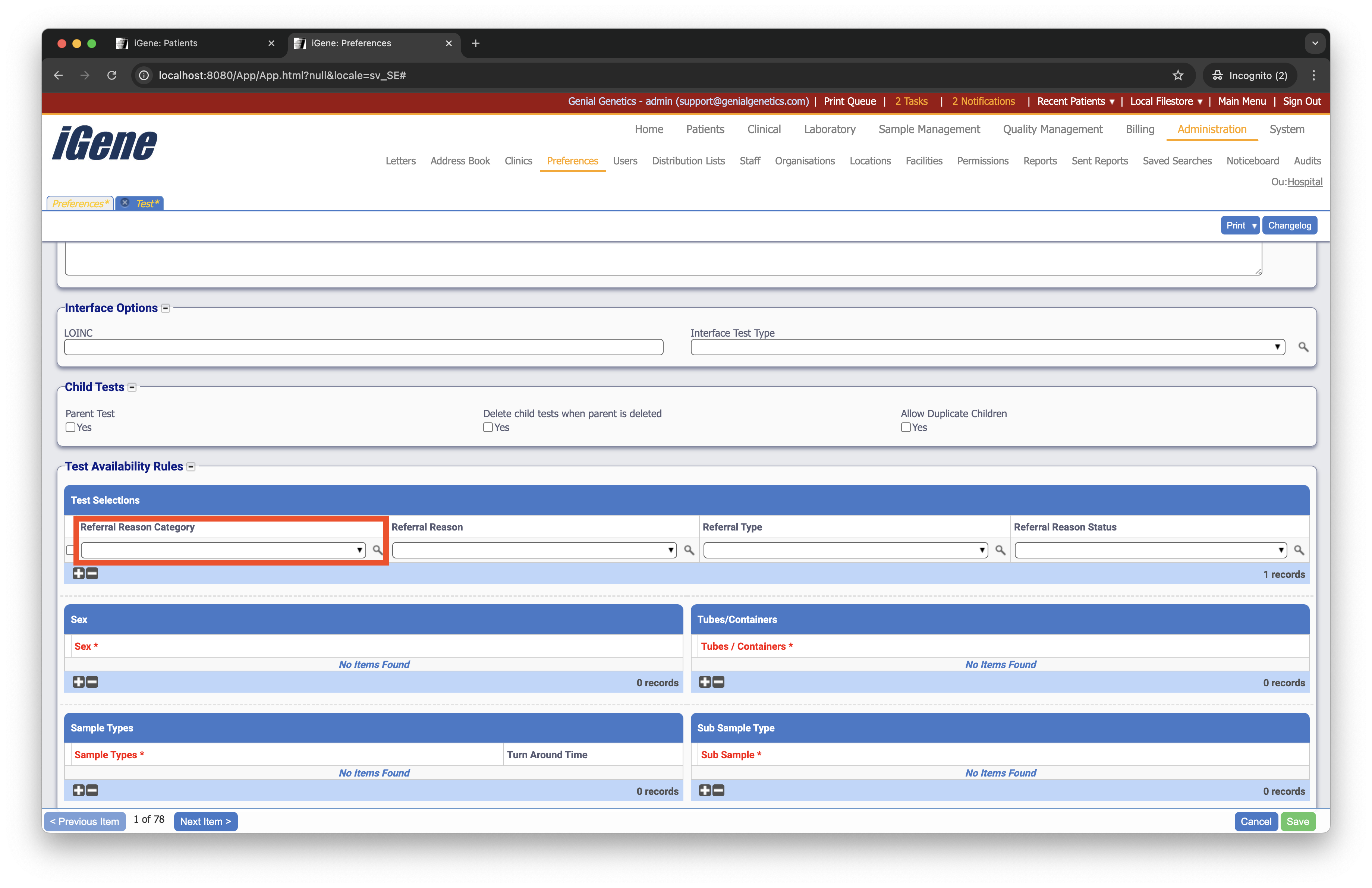Screen dimensions: 1372x888
Task: Add a new Sample Types record
Action: (78, 790)
